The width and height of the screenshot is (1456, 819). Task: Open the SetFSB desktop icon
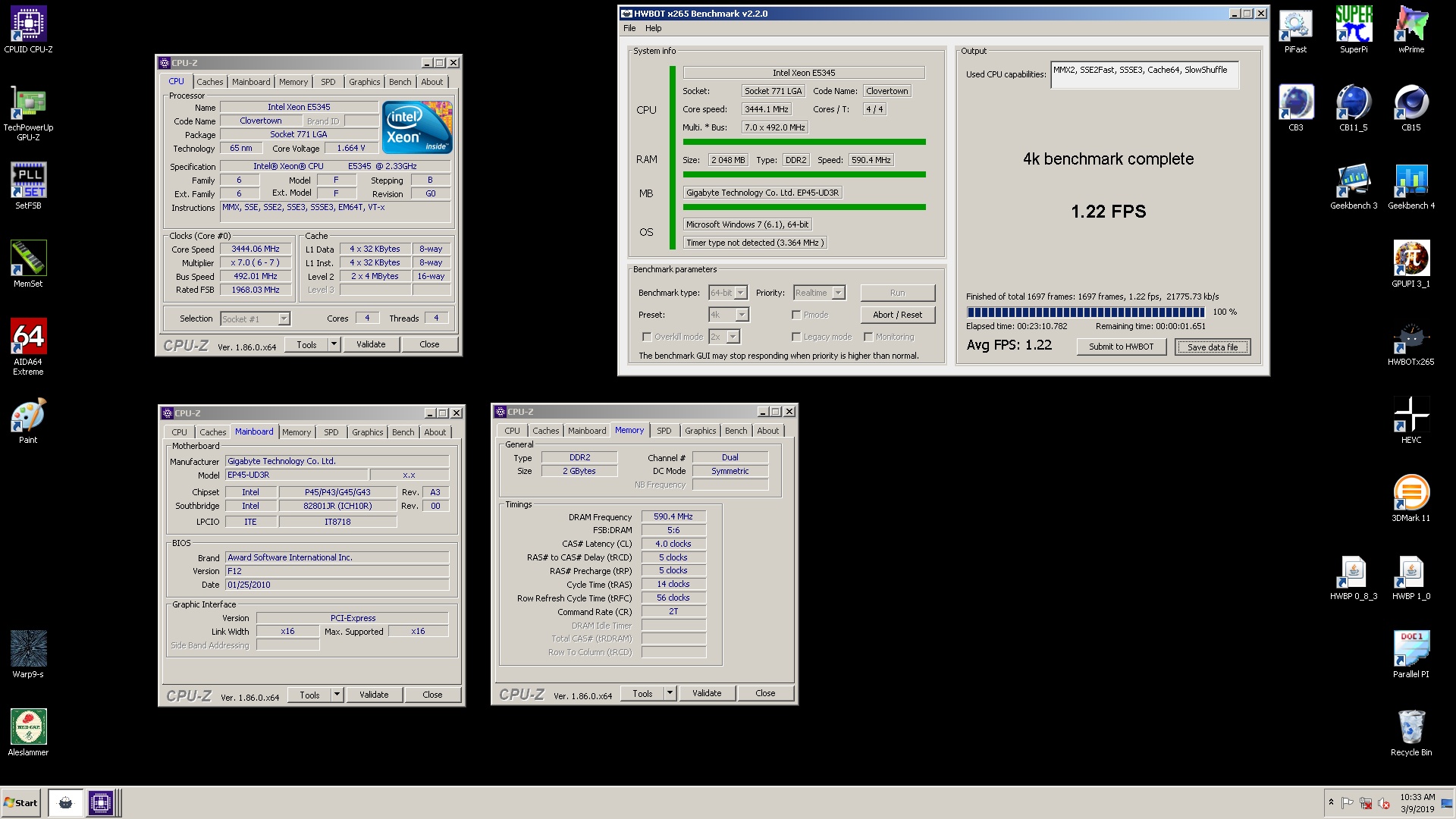point(28,186)
